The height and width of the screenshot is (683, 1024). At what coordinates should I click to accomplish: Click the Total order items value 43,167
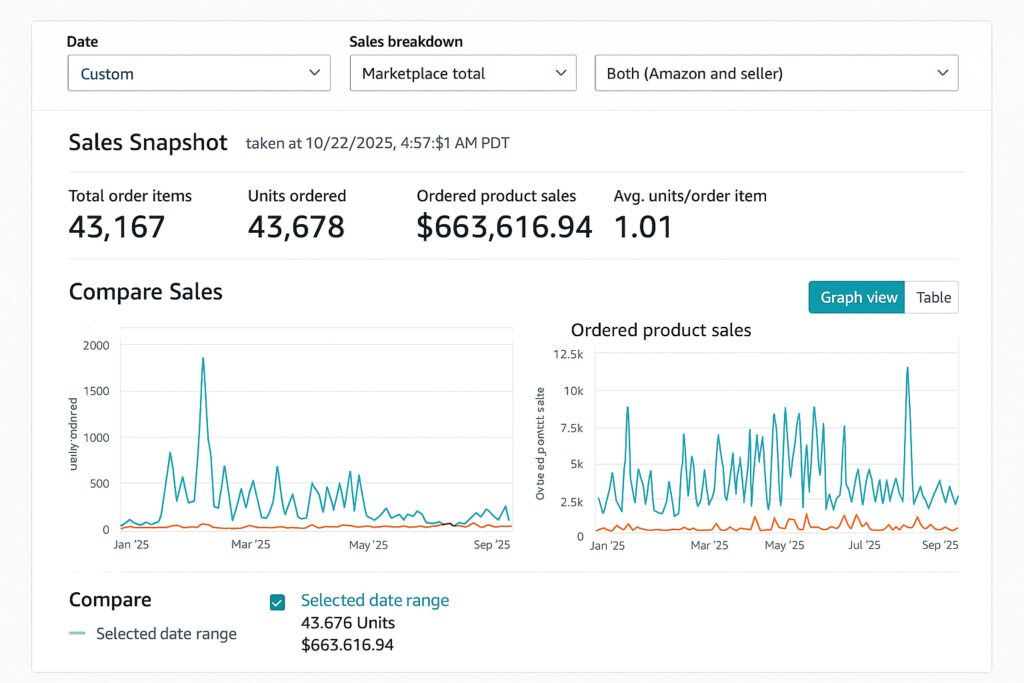(117, 227)
